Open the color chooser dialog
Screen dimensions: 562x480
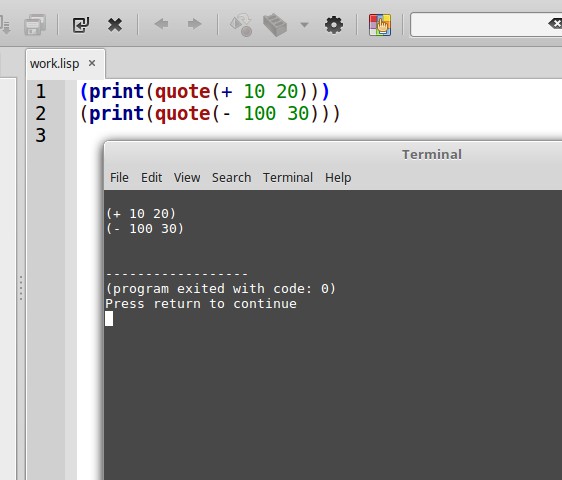tap(380, 25)
